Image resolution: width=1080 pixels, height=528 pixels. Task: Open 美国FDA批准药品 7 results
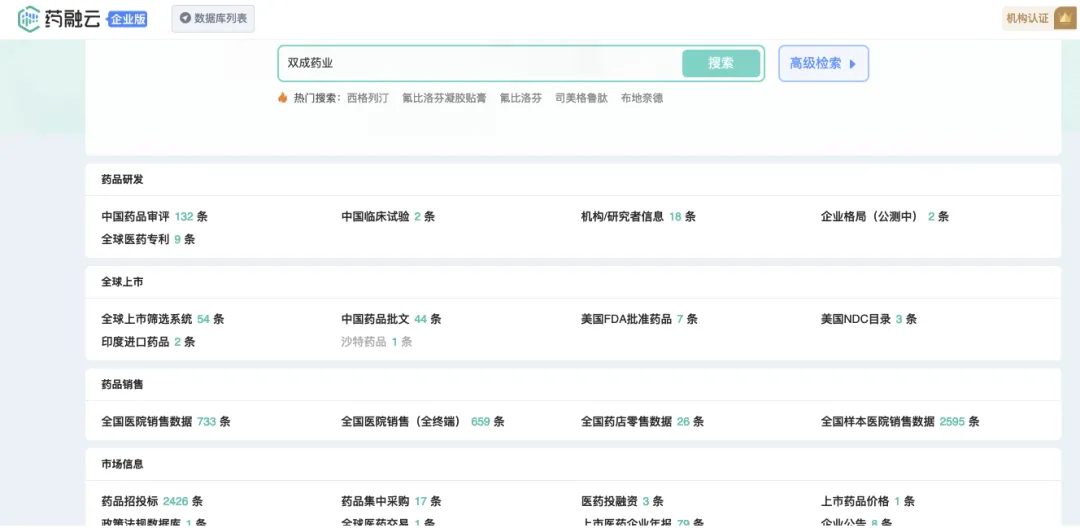[x=638, y=319]
